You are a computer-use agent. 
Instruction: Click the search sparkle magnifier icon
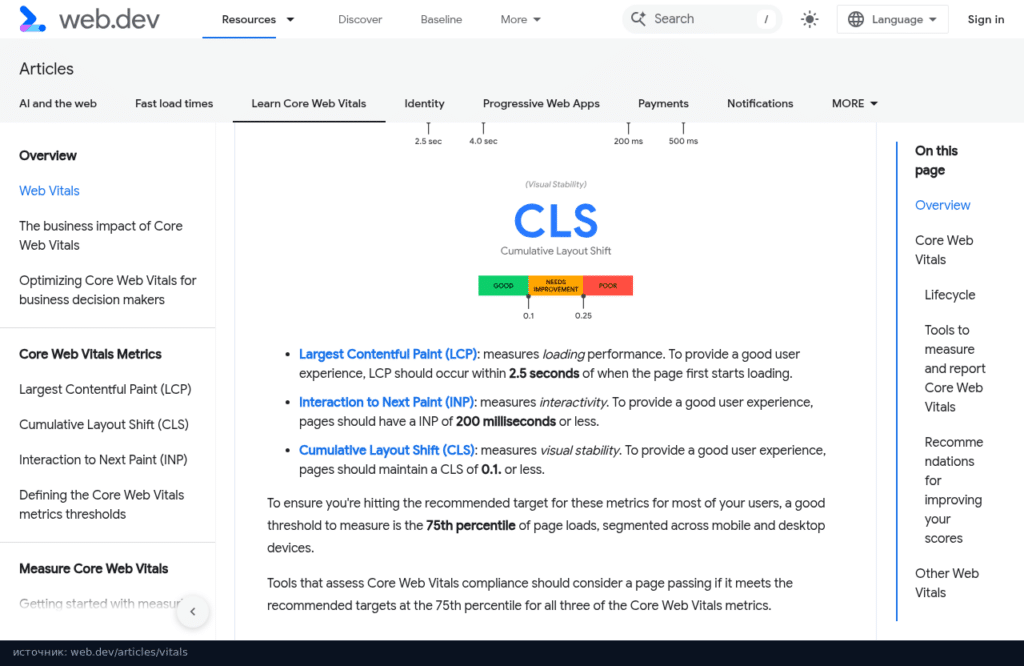(638, 19)
